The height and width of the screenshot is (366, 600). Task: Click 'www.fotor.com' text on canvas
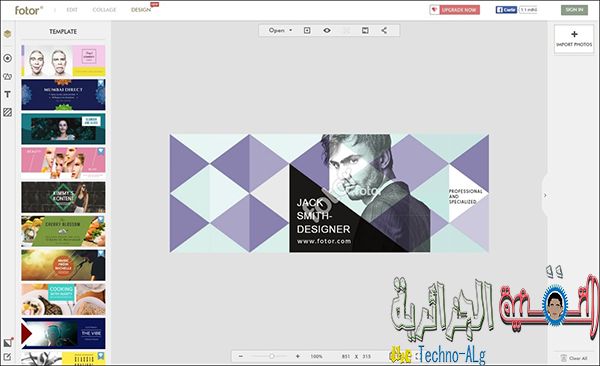pyautogui.click(x=324, y=241)
